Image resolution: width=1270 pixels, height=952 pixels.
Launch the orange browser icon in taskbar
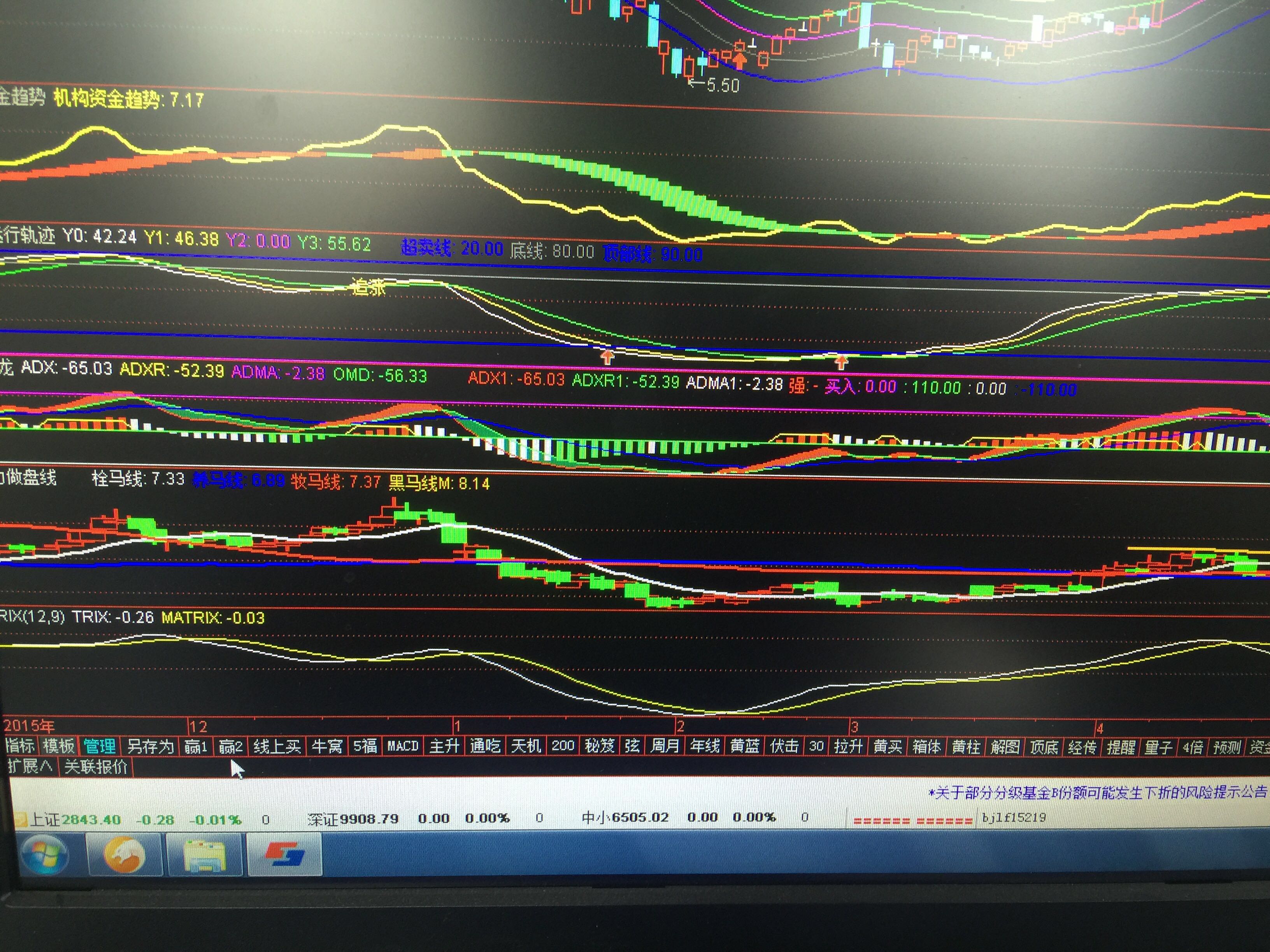[x=124, y=855]
